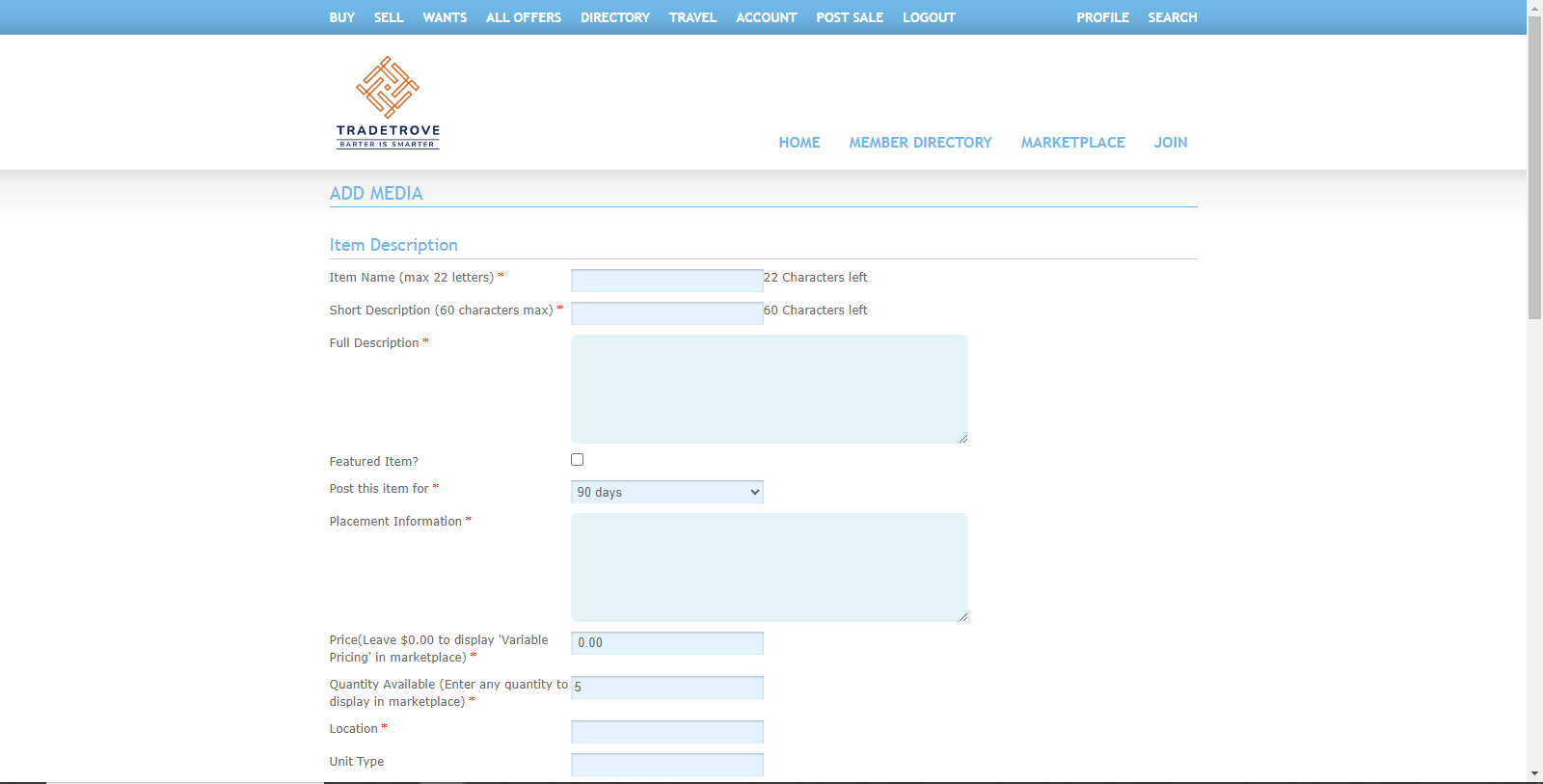This screenshot has height=784, width=1543.
Task: Click into the Full Description text area
Action: pos(769,389)
